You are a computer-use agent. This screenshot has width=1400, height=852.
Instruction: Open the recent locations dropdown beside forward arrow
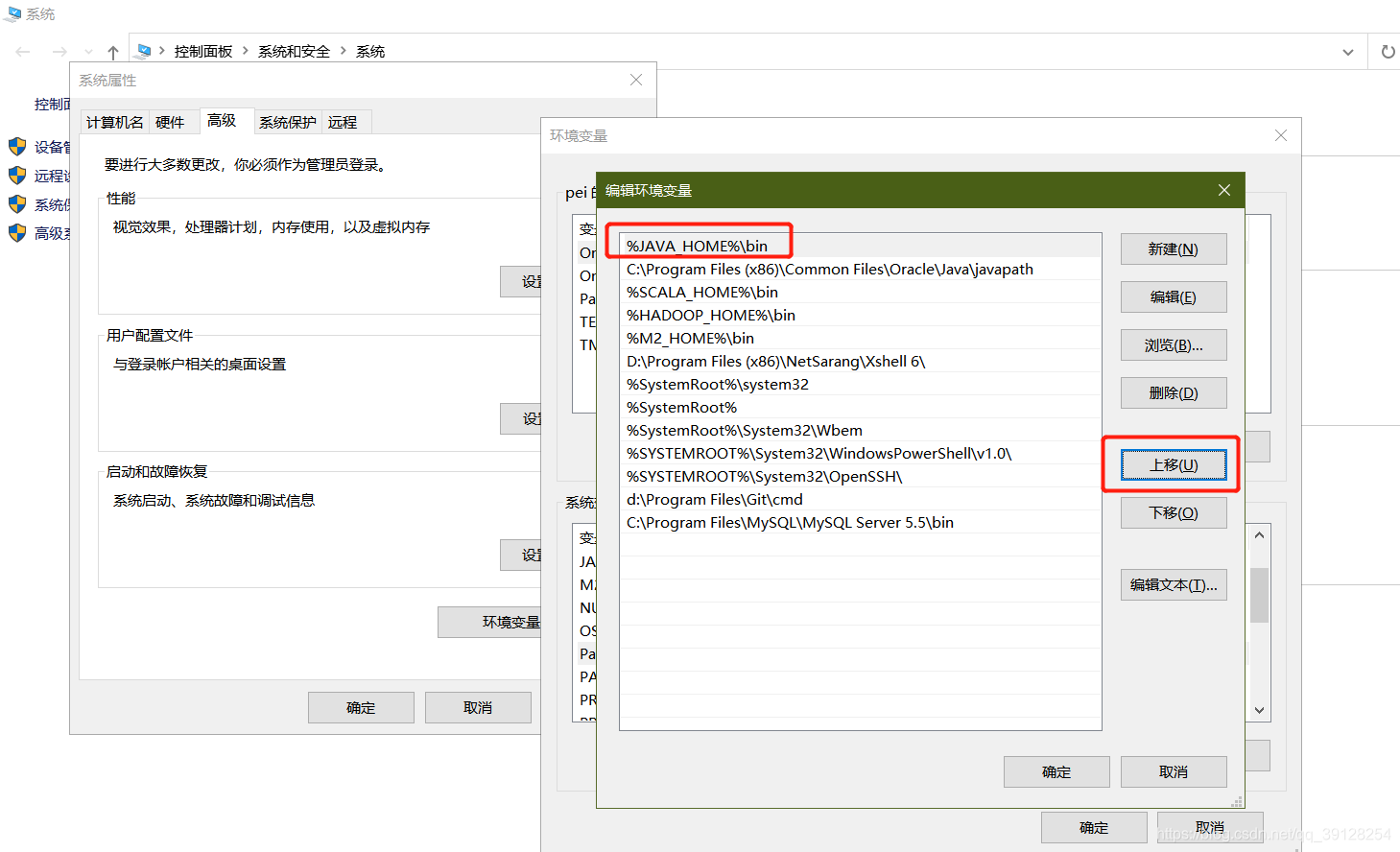pos(87,51)
